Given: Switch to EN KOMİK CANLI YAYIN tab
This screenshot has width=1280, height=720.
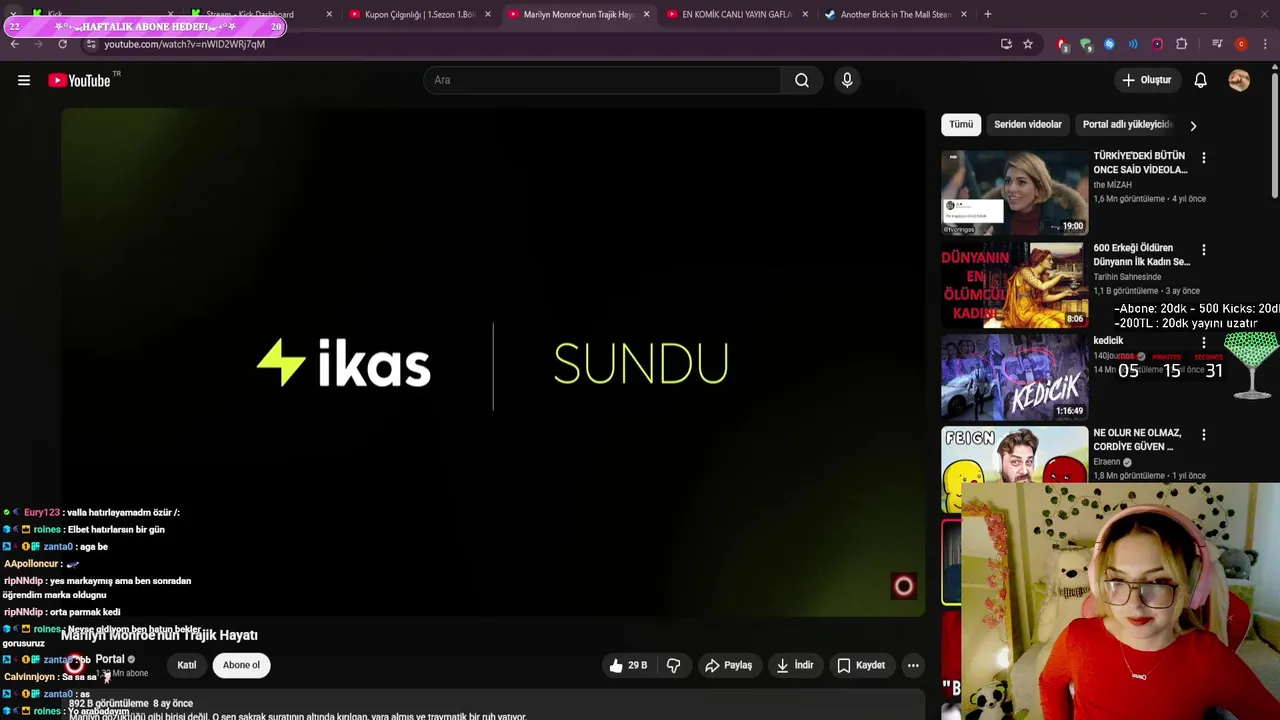Looking at the screenshot, I should [737, 14].
